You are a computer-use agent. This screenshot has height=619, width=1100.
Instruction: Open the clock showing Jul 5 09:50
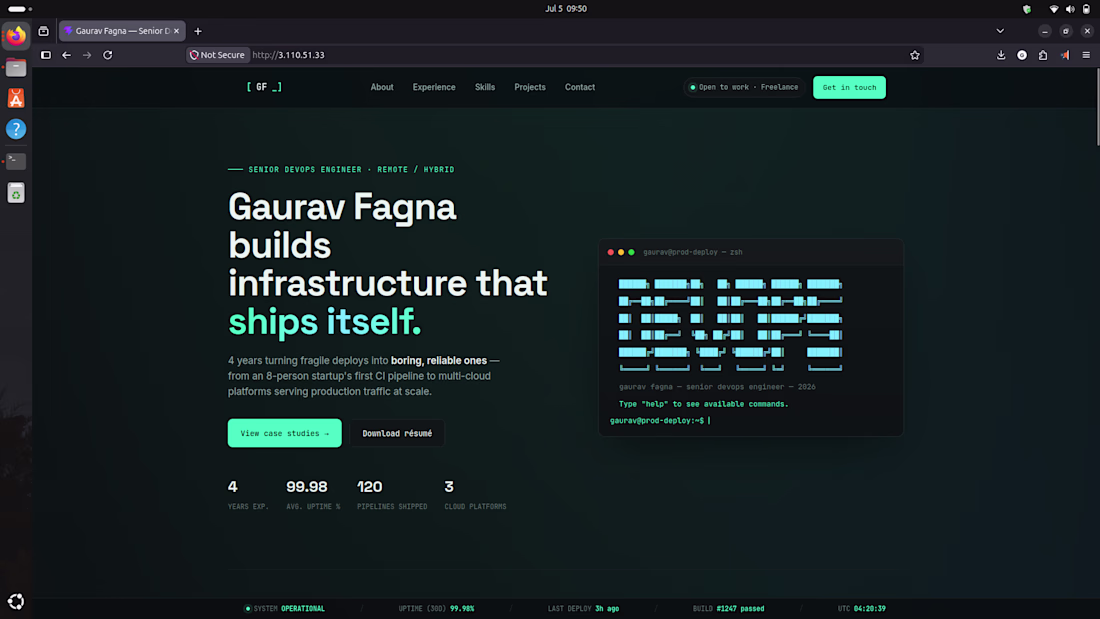pyautogui.click(x=566, y=8)
